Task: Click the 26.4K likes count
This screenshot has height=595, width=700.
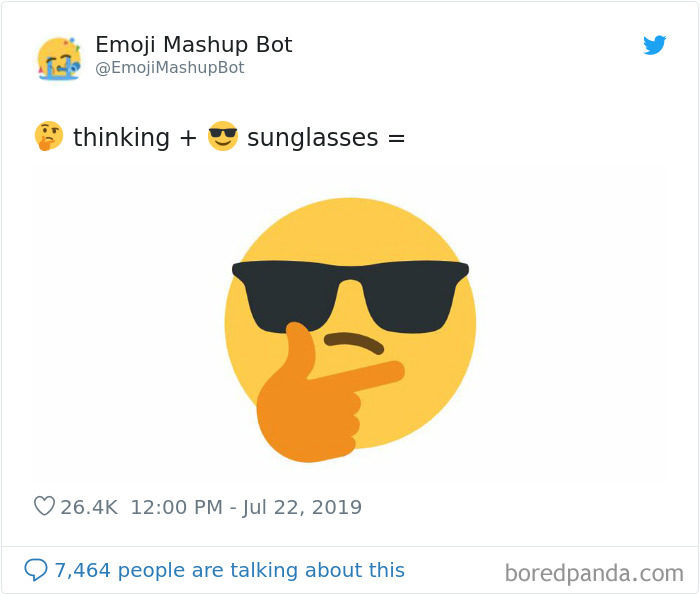Action: pos(89,507)
